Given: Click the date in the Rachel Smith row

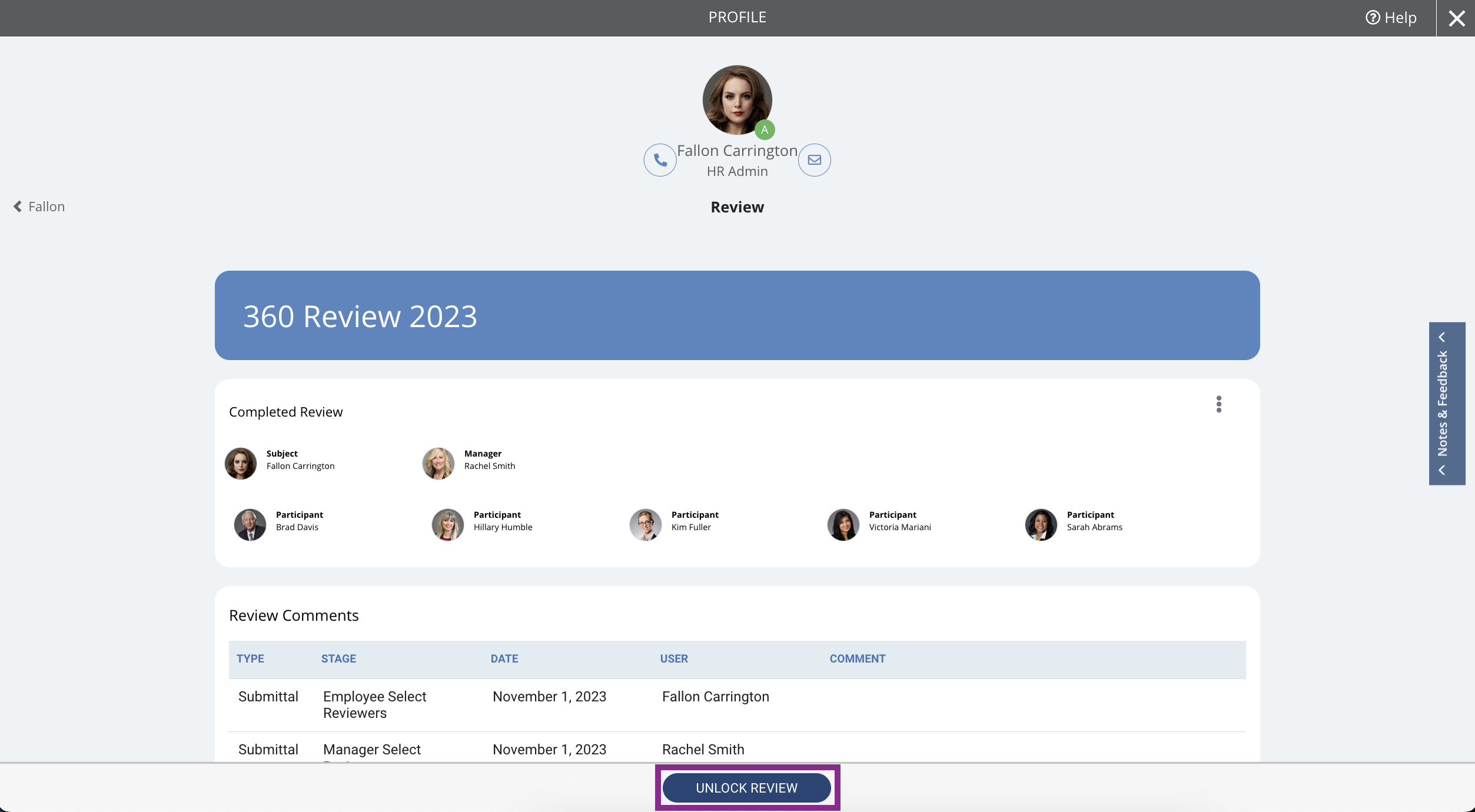Looking at the screenshot, I should pos(549,750).
